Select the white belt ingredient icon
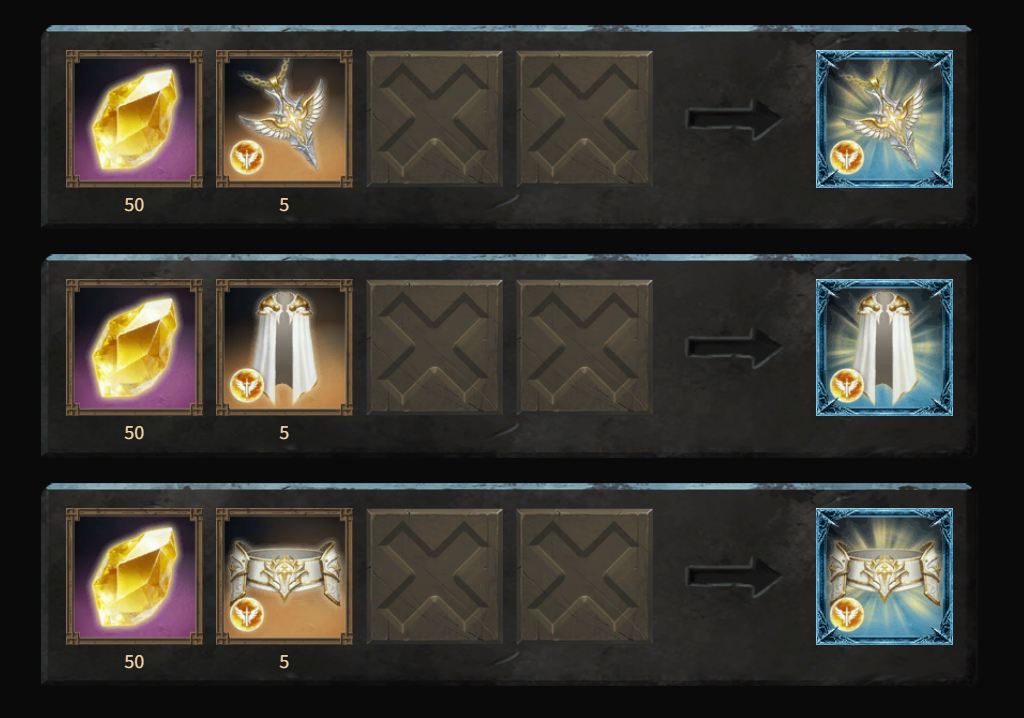 (x=284, y=576)
